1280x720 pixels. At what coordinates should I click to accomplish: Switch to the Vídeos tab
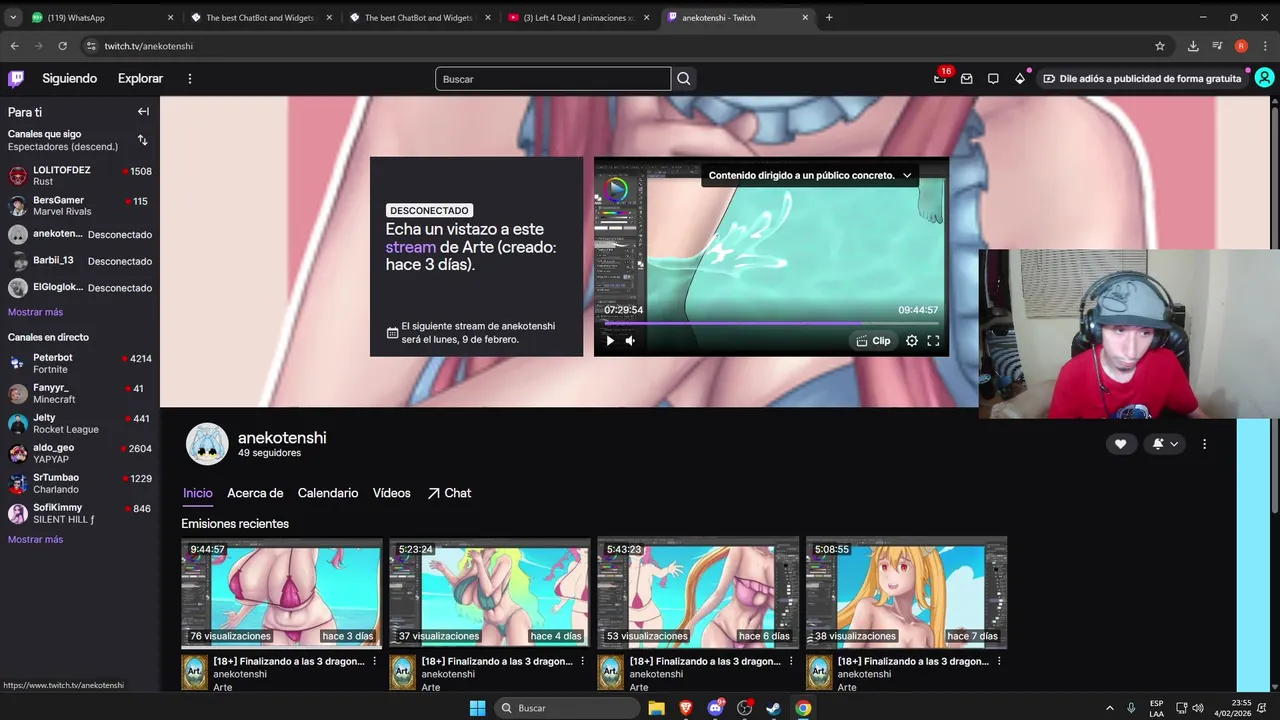392,493
